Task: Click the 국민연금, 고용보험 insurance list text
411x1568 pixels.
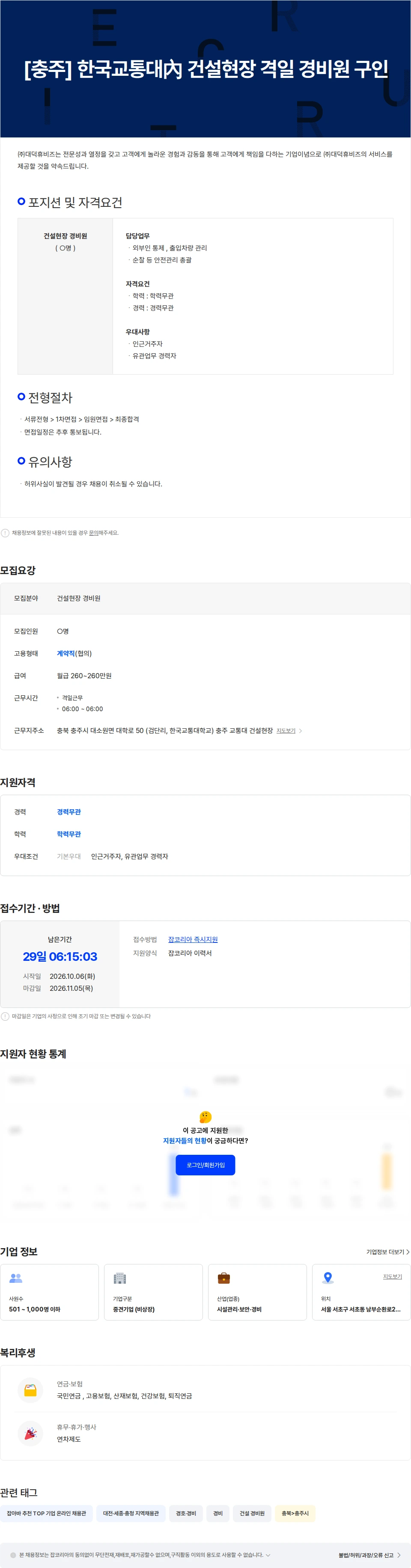Action: 124,1396
